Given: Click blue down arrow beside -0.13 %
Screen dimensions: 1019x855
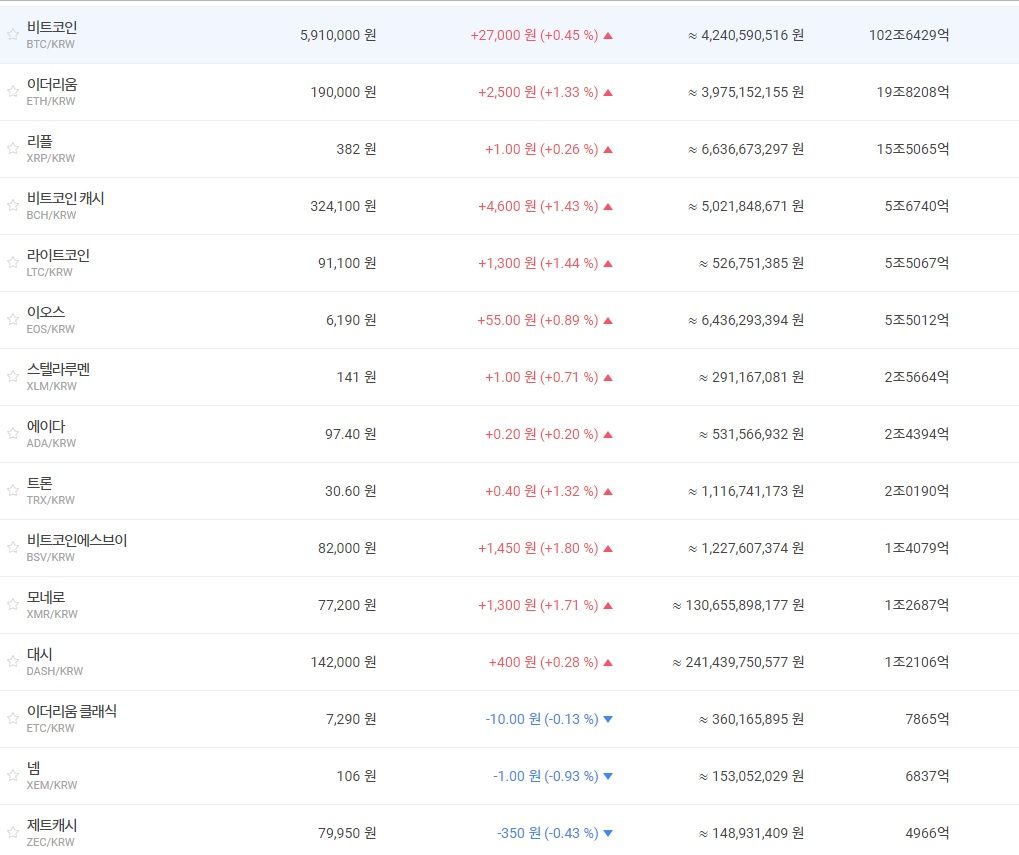Looking at the screenshot, I should (x=608, y=719).
